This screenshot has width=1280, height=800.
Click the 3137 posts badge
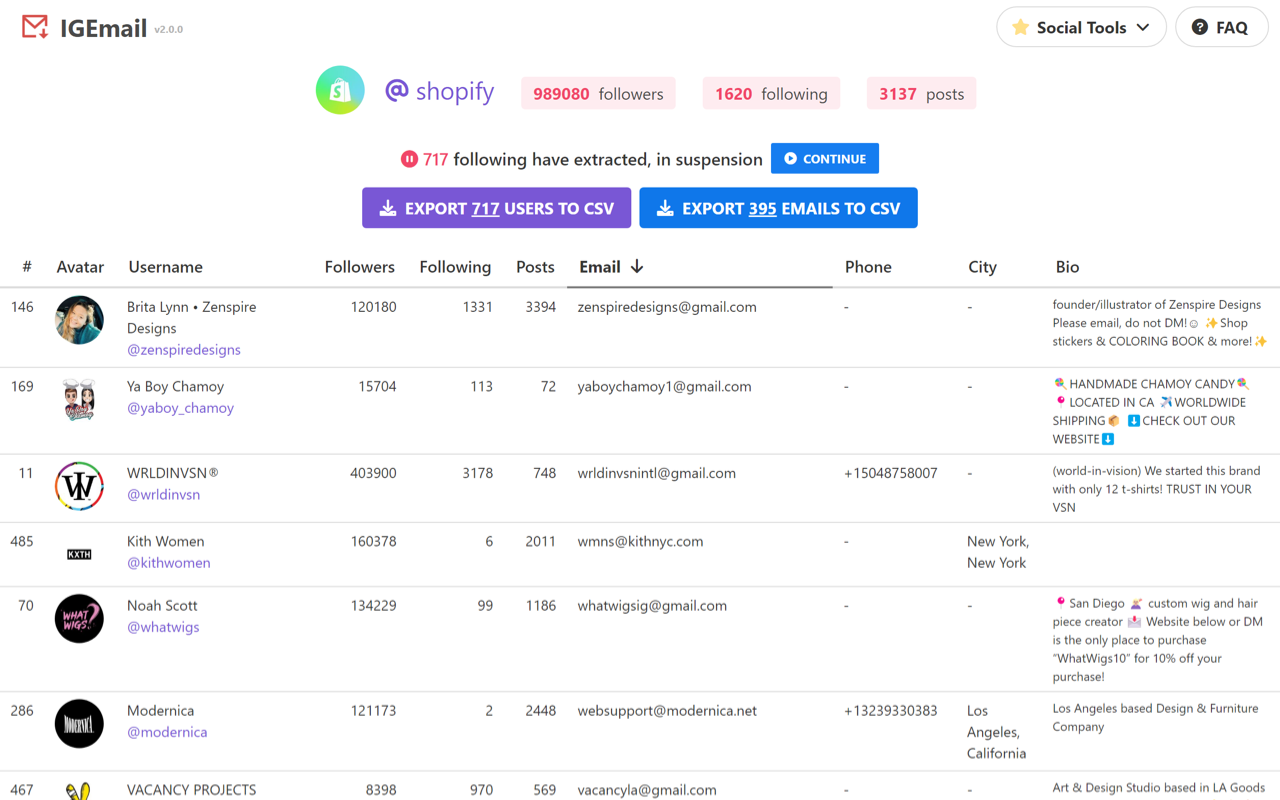coord(921,93)
